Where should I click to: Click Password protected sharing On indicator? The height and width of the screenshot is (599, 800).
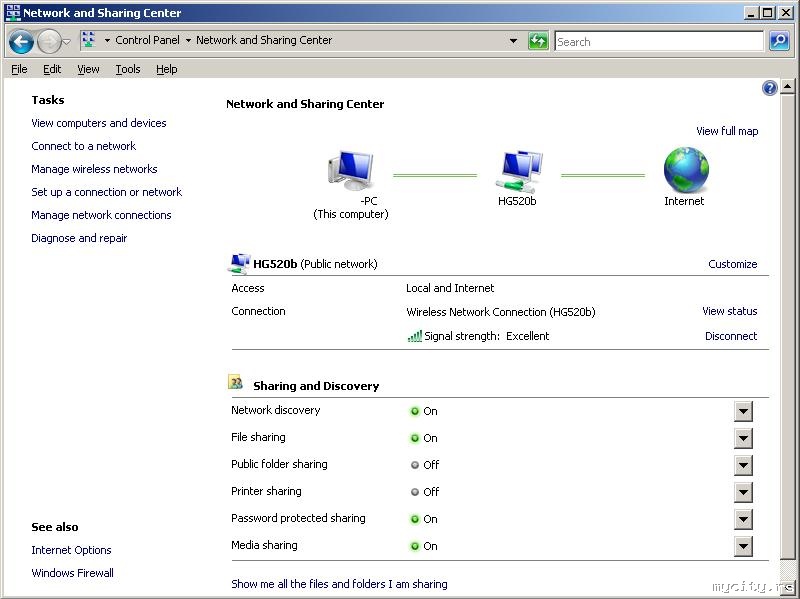(414, 519)
